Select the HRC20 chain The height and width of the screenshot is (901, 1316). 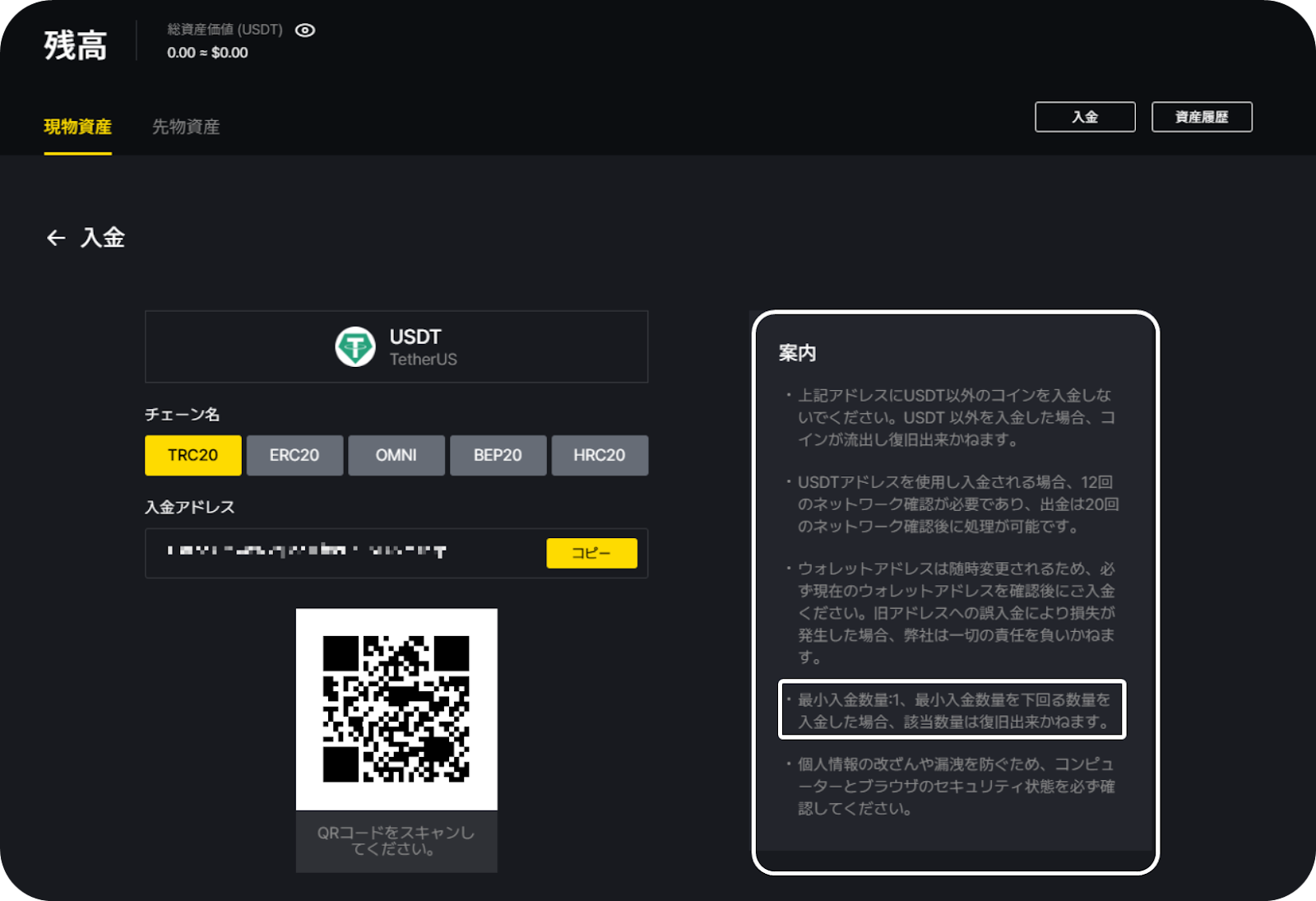(600, 455)
